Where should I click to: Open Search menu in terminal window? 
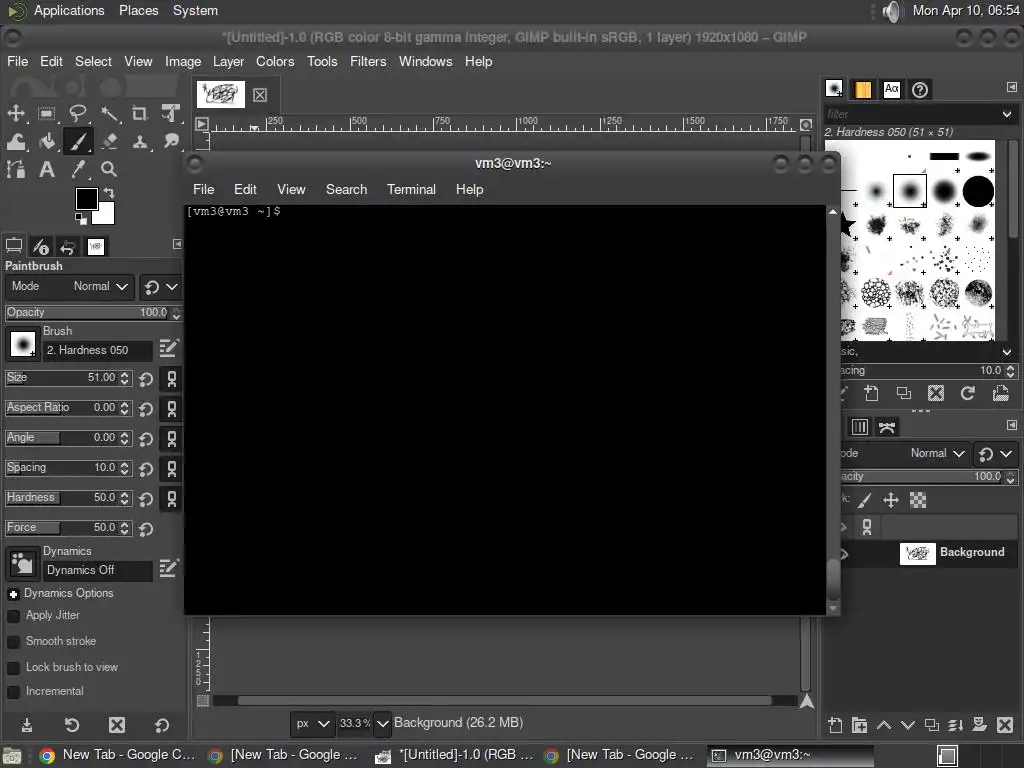[347, 189]
